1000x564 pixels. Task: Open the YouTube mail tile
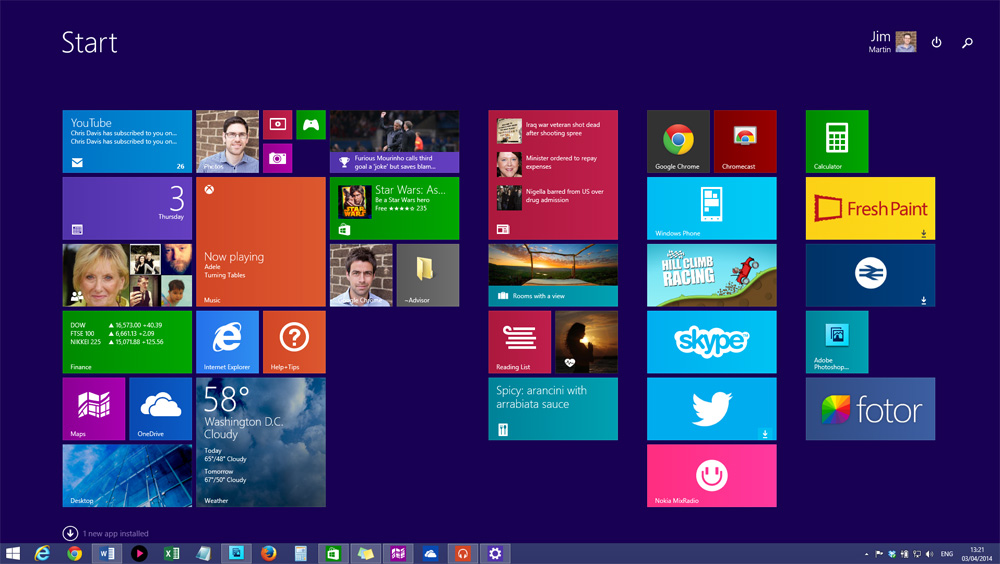point(127,142)
